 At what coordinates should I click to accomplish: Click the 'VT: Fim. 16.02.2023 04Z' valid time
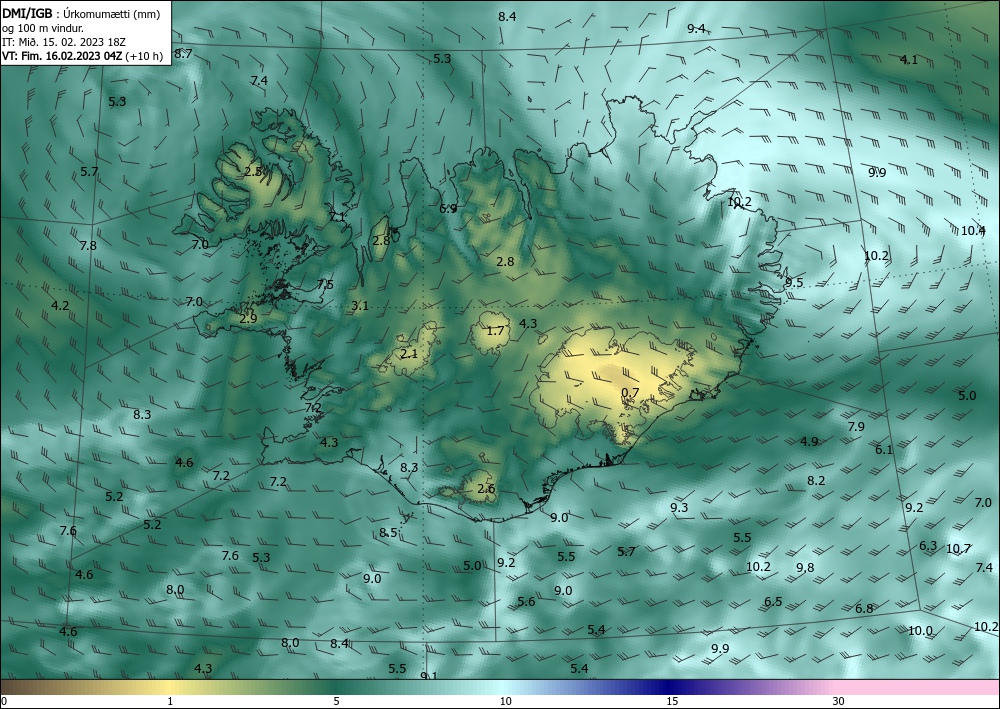pos(62,56)
